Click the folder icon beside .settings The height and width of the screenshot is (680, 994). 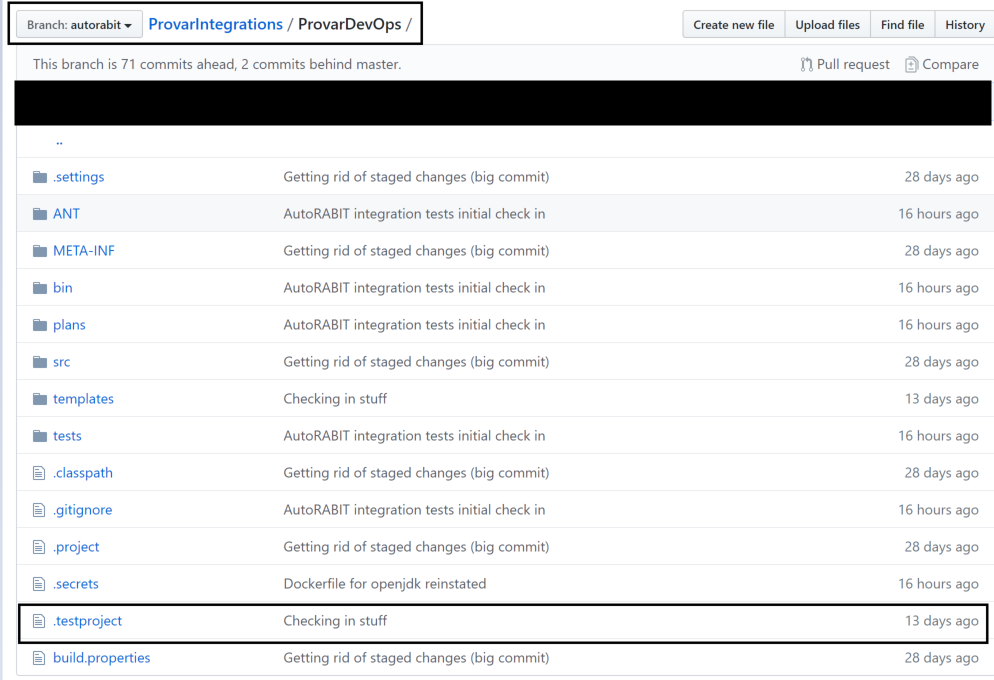click(40, 177)
